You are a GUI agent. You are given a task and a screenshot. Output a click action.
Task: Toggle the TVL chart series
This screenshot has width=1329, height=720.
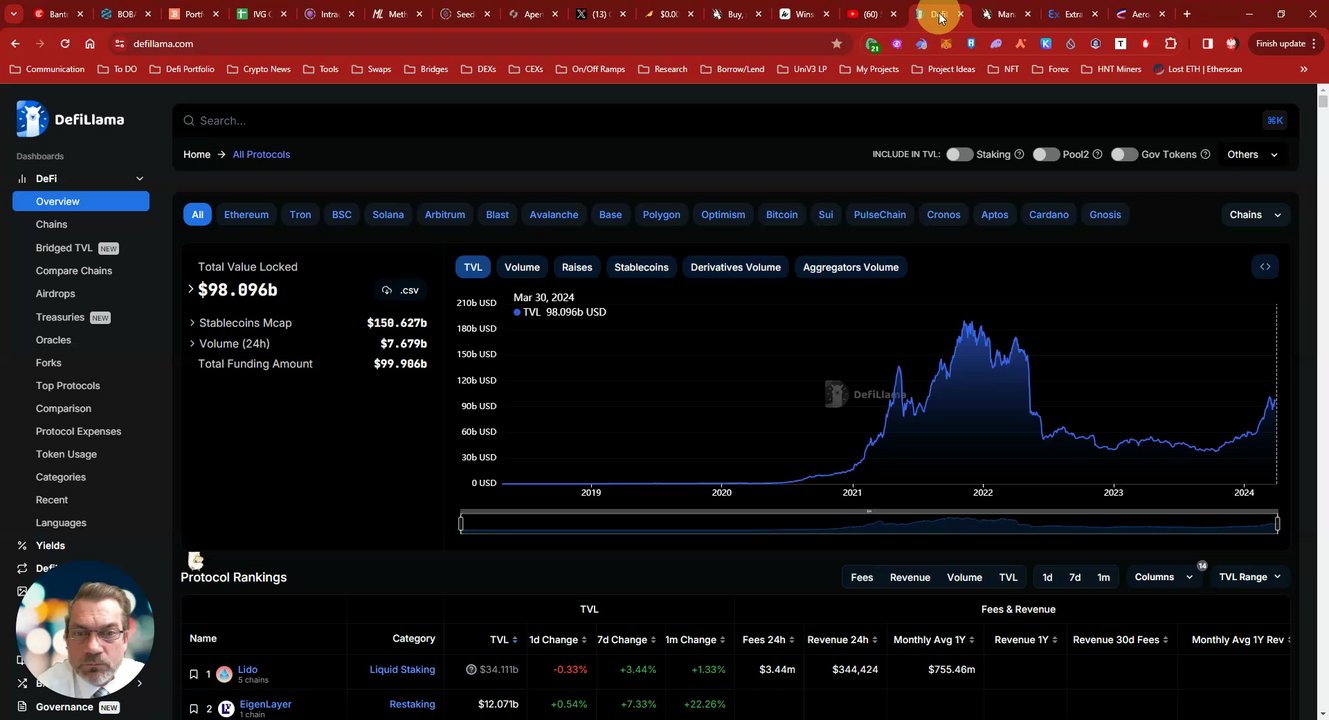473,267
